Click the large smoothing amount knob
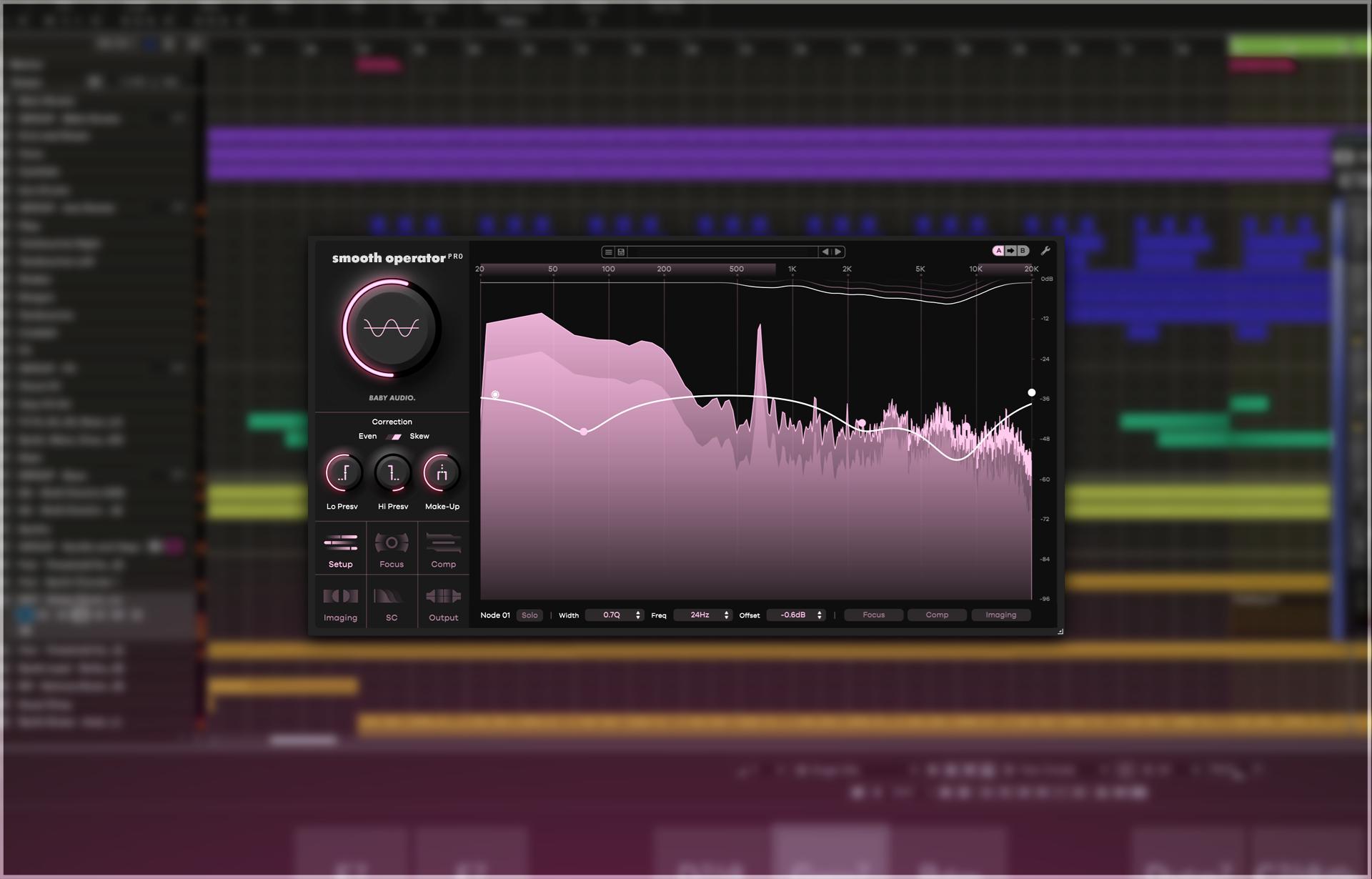The width and height of the screenshot is (1372, 879). (x=391, y=328)
